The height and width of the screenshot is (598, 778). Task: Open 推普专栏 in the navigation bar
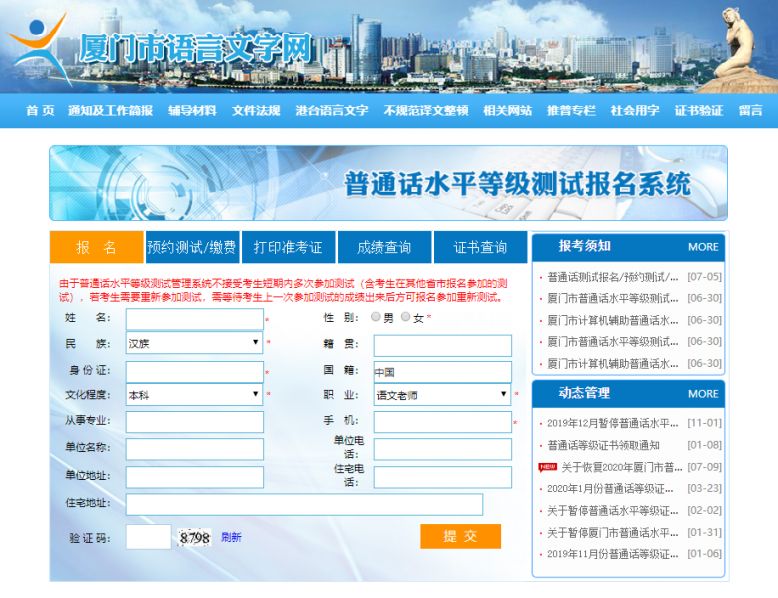pos(571,110)
